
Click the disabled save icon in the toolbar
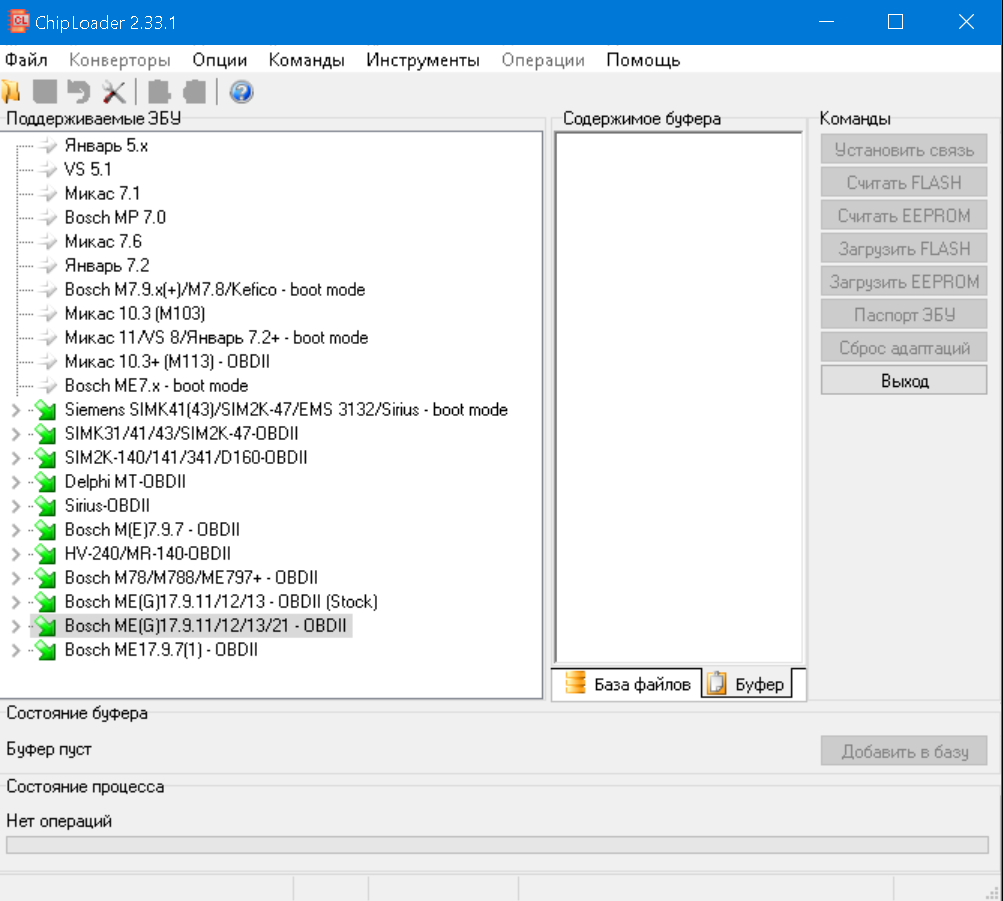[45, 92]
